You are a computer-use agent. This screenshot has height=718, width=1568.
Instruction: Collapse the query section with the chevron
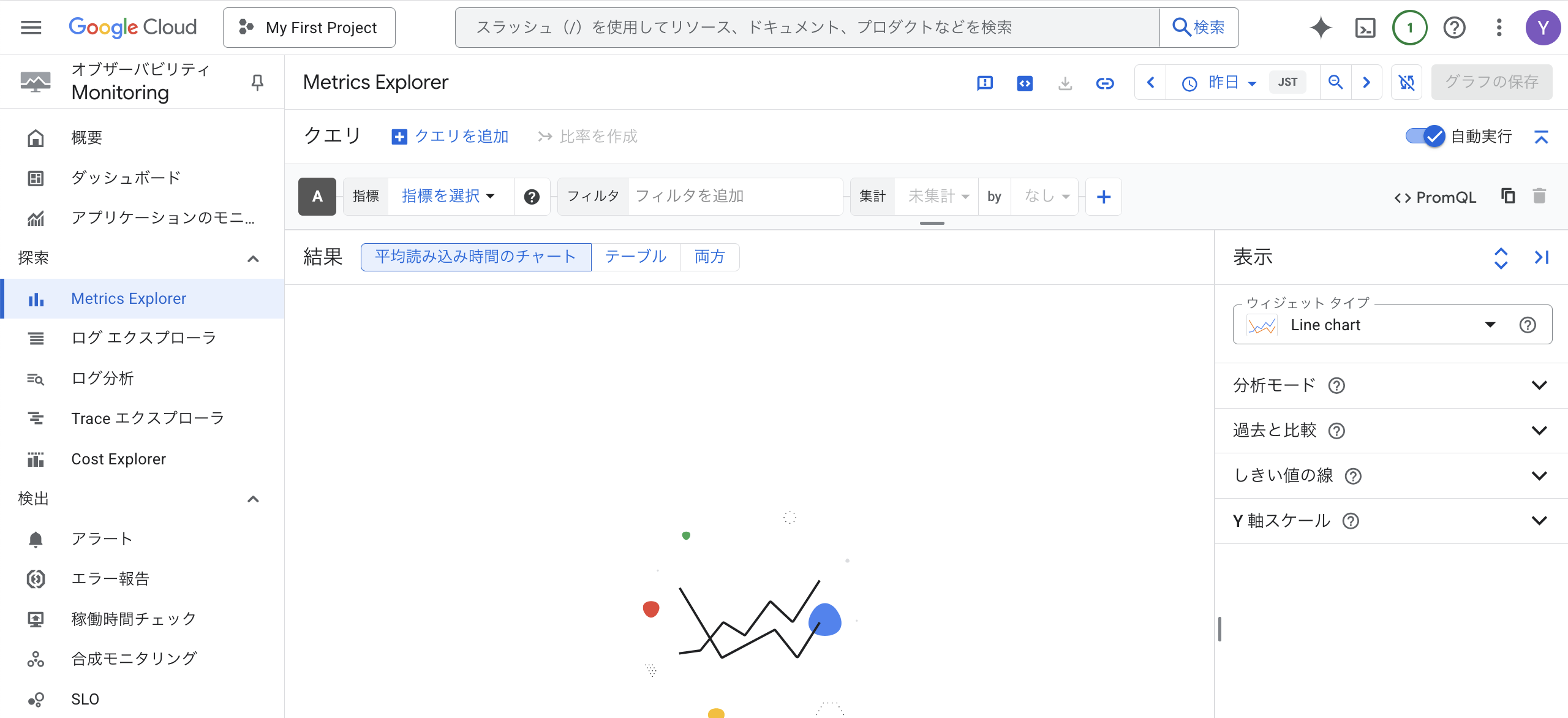[x=1542, y=136]
